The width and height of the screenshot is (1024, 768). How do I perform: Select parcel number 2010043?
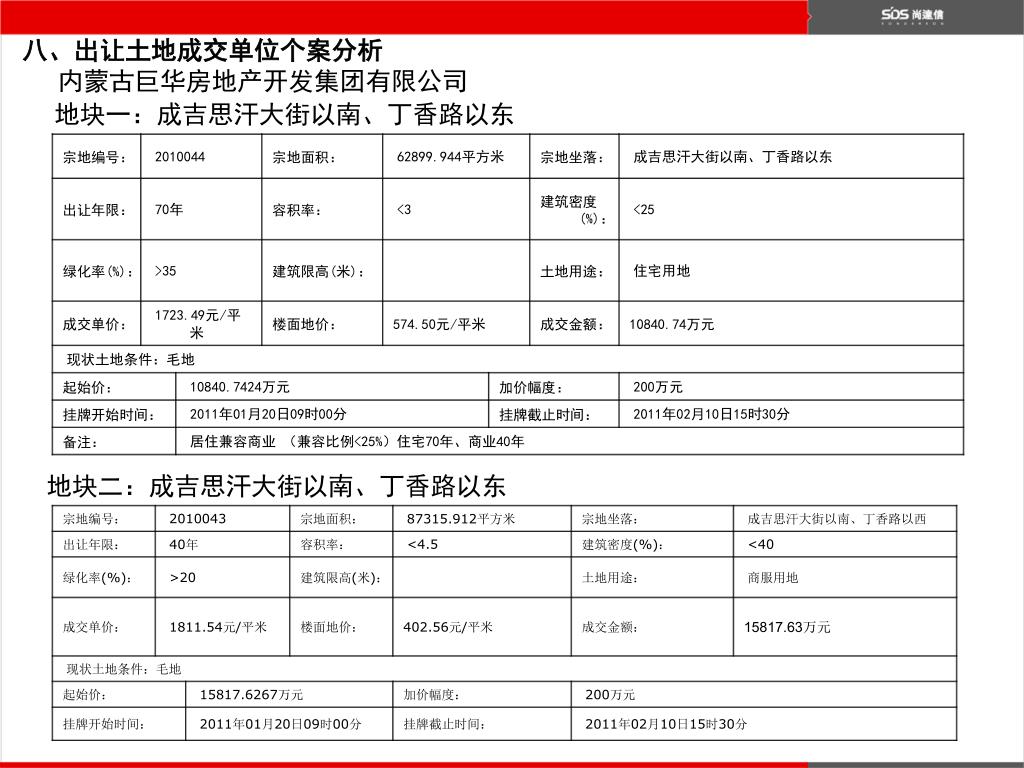[197, 519]
